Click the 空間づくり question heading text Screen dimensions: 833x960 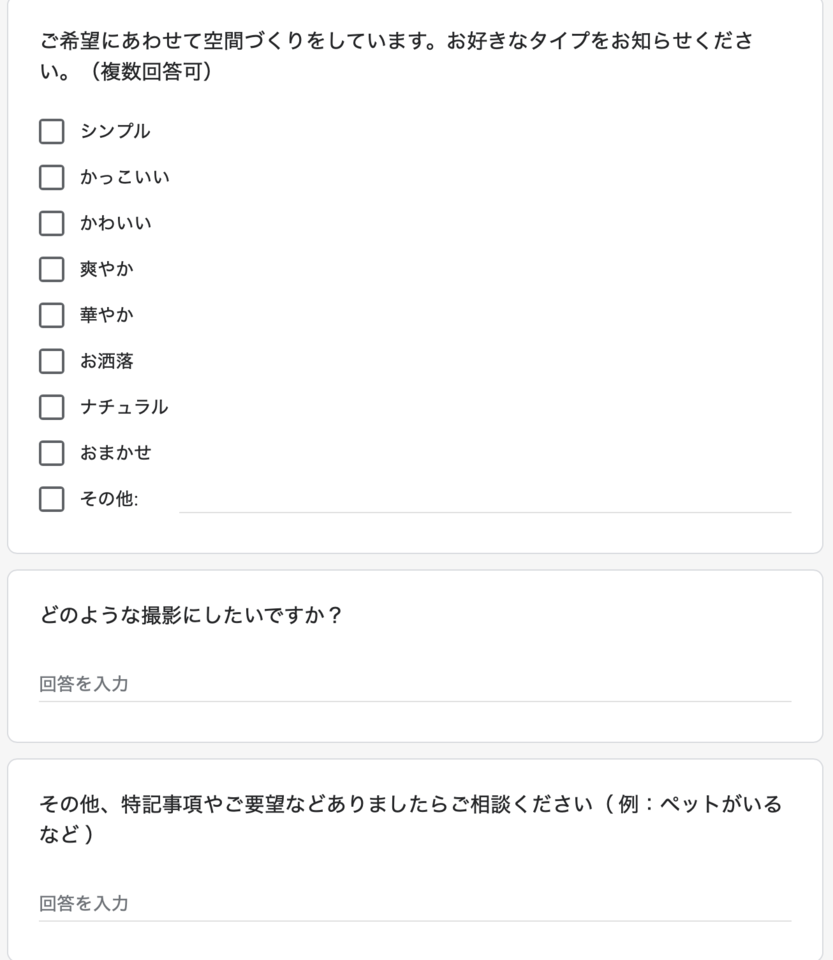point(397,56)
